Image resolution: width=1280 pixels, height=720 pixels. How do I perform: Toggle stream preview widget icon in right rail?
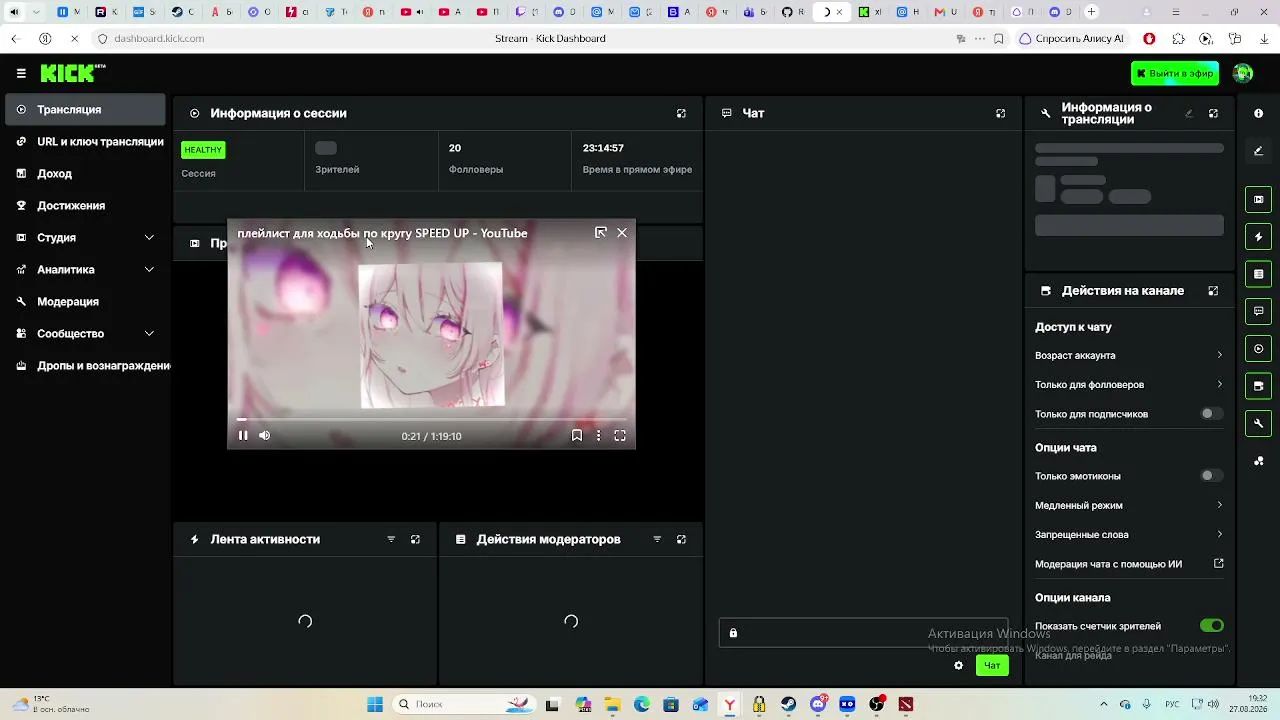pyautogui.click(x=1259, y=199)
